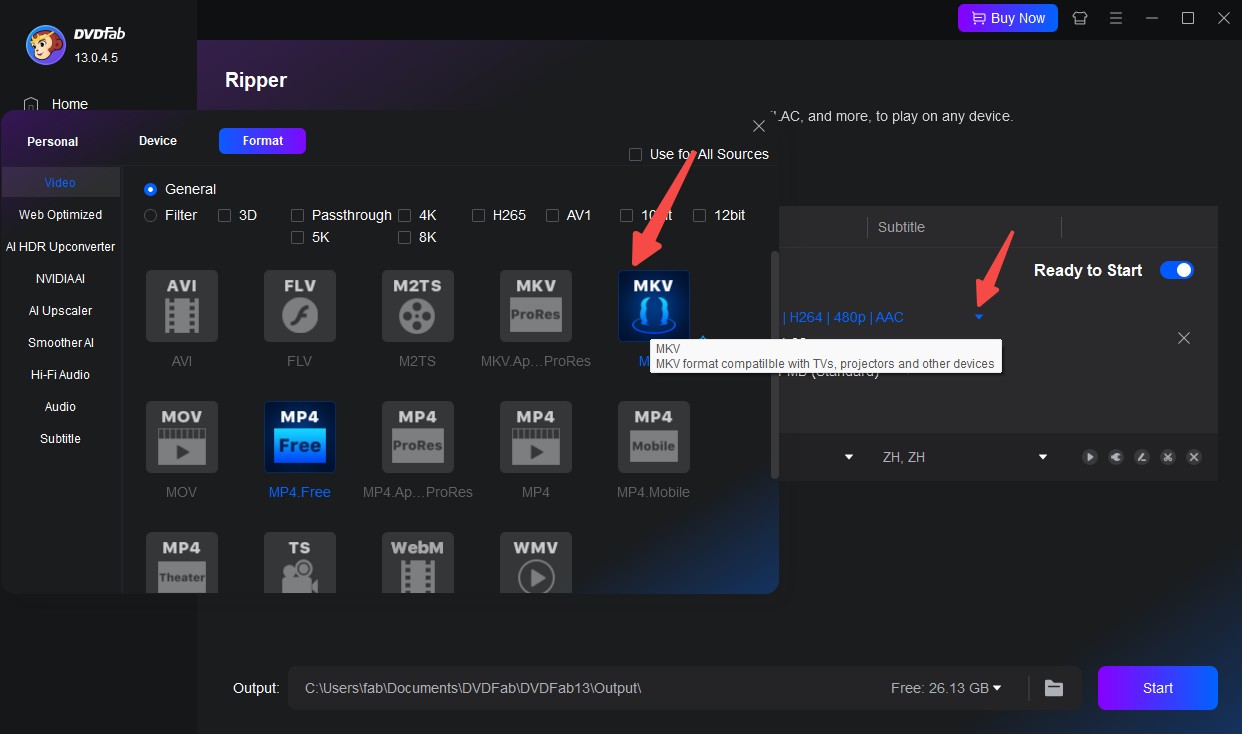Click the Start button to begin ripping

point(1157,687)
